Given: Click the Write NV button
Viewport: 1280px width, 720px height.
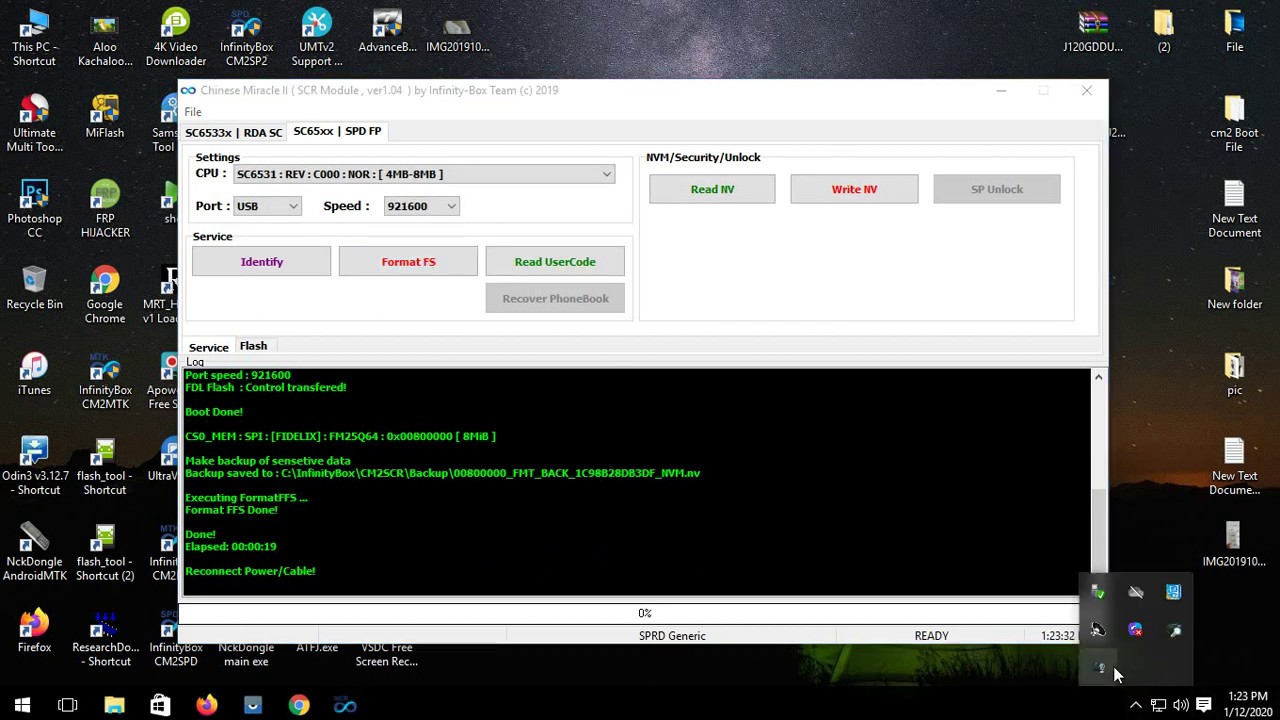Looking at the screenshot, I should tap(854, 189).
